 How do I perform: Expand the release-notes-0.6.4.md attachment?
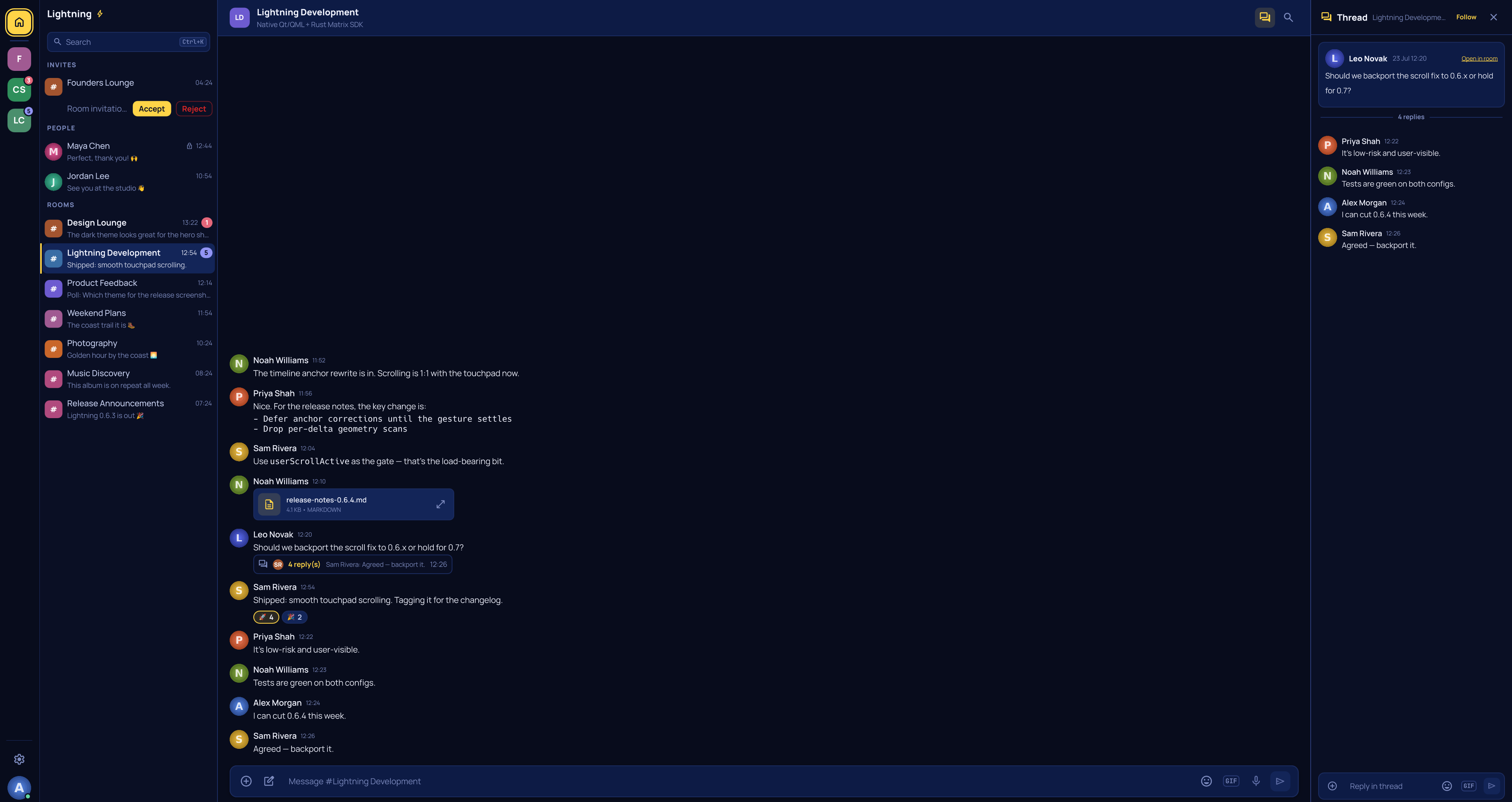pos(440,505)
